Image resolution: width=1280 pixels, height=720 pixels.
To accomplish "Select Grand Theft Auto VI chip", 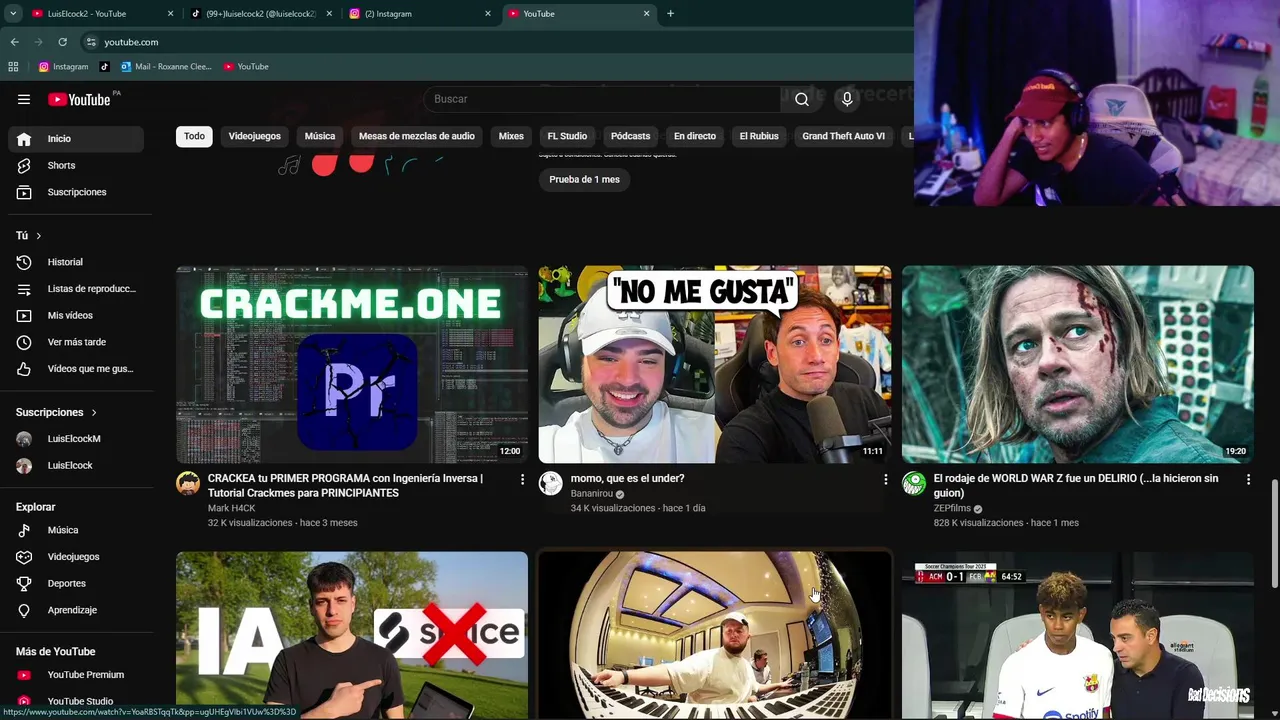I will click(843, 136).
